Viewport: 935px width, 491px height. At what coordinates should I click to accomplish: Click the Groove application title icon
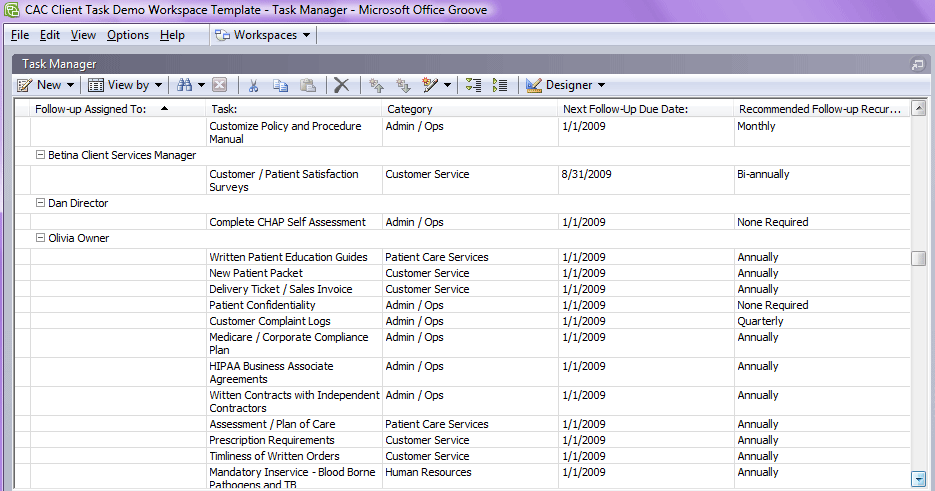11,10
